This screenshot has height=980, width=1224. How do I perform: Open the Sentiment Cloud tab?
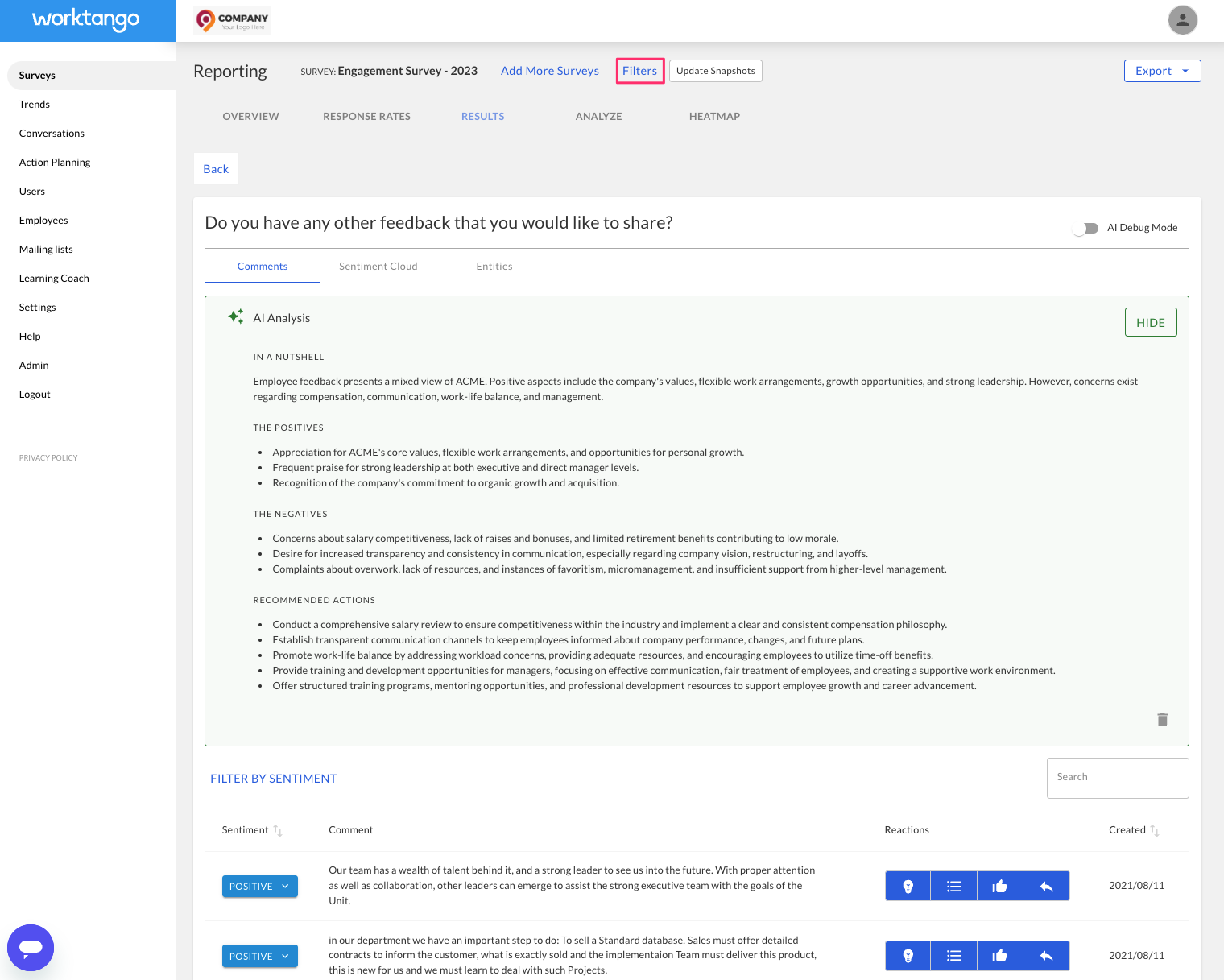click(378, 267)
